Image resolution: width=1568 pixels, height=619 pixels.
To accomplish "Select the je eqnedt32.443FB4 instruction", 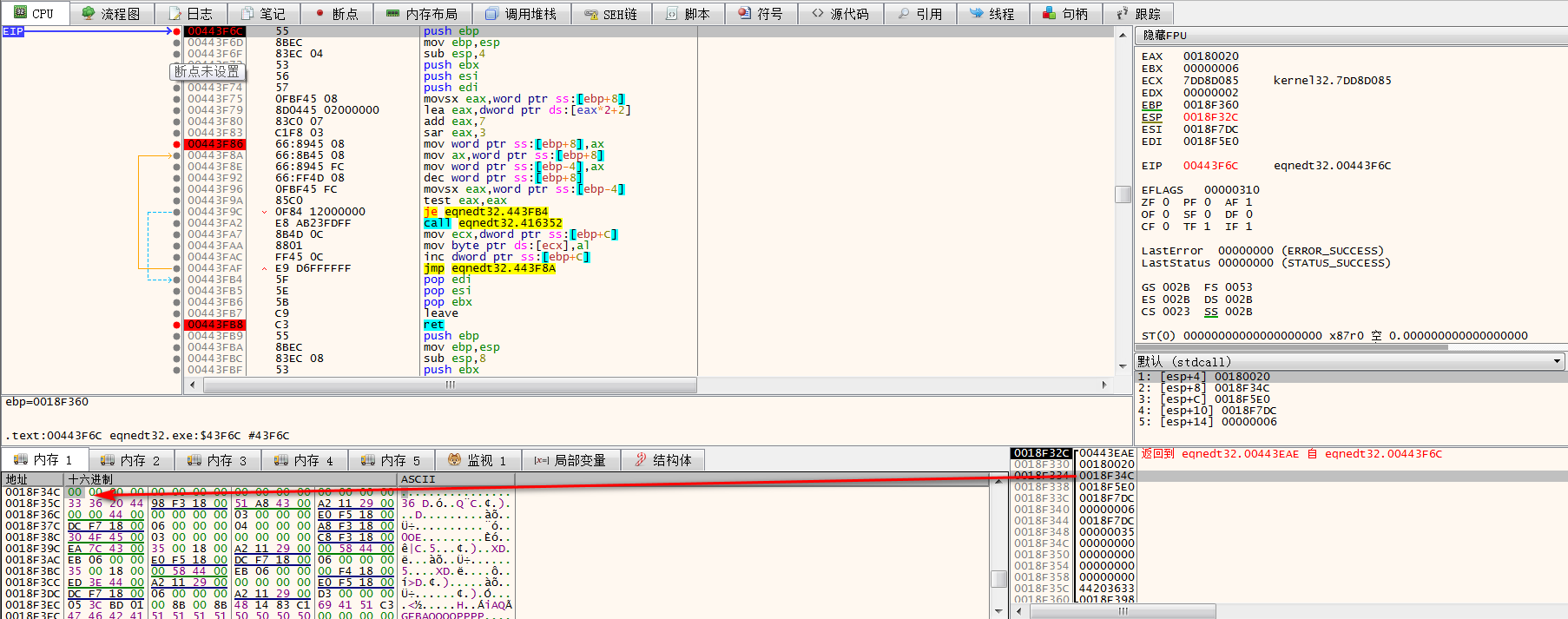I will (x=486, y=212).
